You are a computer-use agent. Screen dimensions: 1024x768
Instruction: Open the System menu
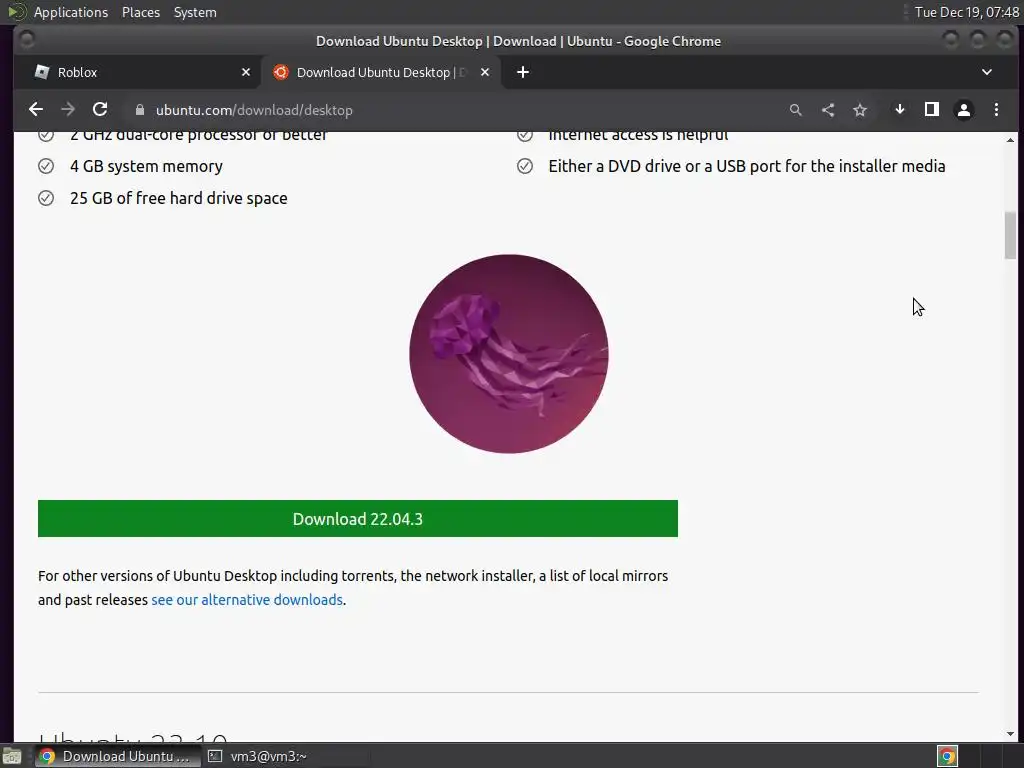coord(195,12)
